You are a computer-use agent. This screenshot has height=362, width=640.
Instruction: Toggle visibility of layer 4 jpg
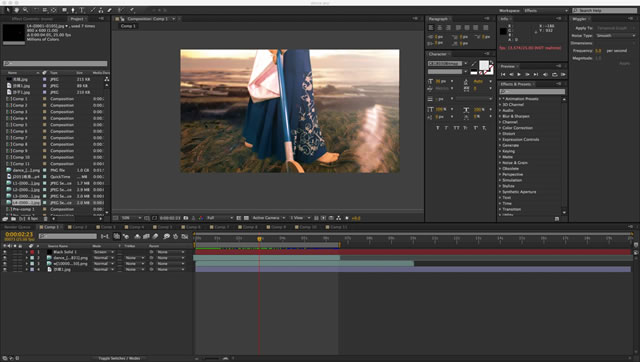coord(5,269)
